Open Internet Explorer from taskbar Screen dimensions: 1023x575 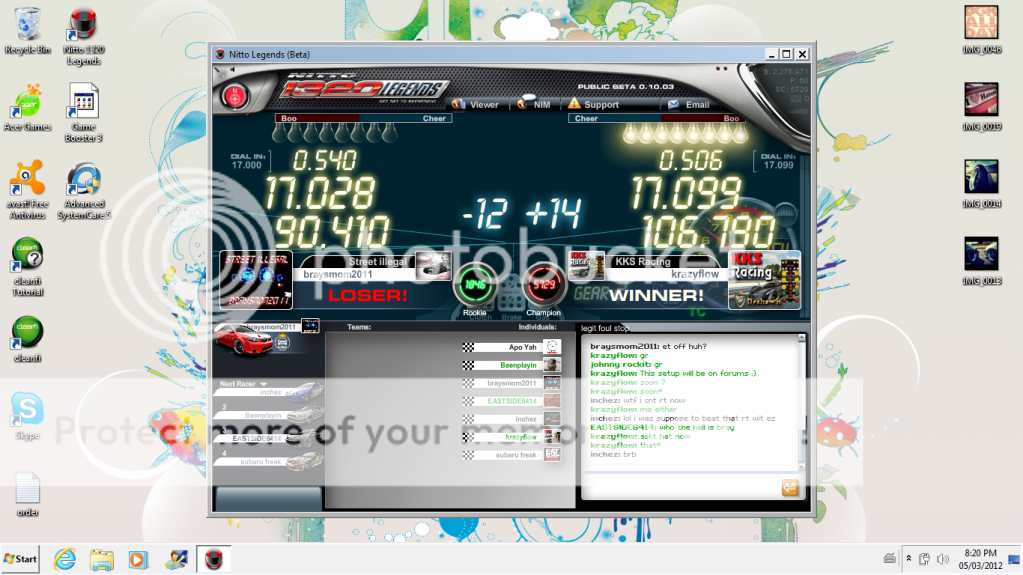tap(65, 559)
